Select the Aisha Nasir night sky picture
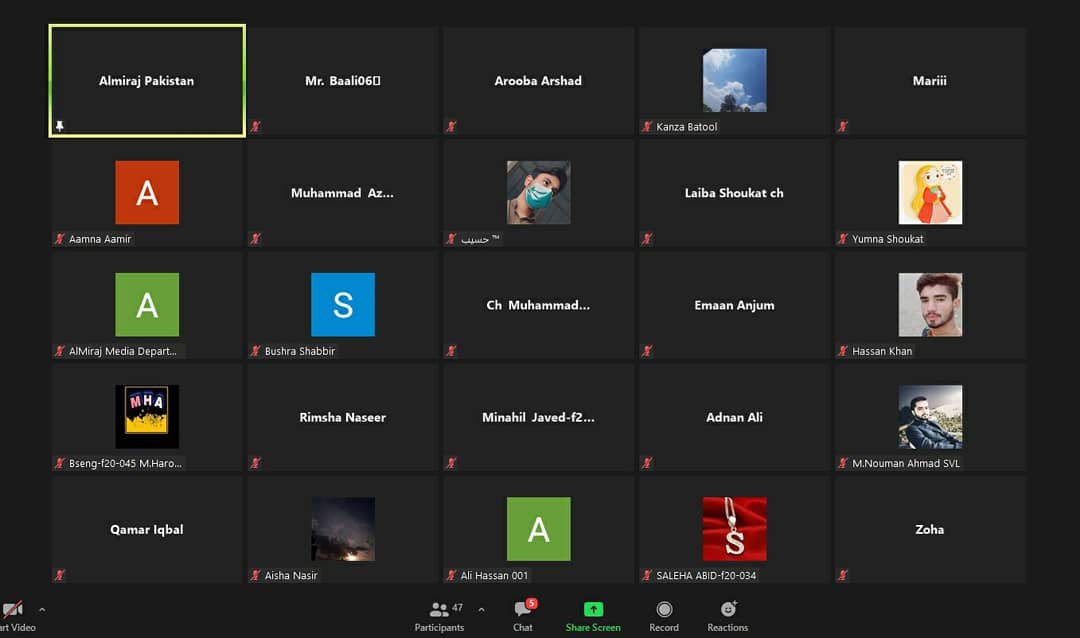 pyautogui.click(x=343, y=529)
